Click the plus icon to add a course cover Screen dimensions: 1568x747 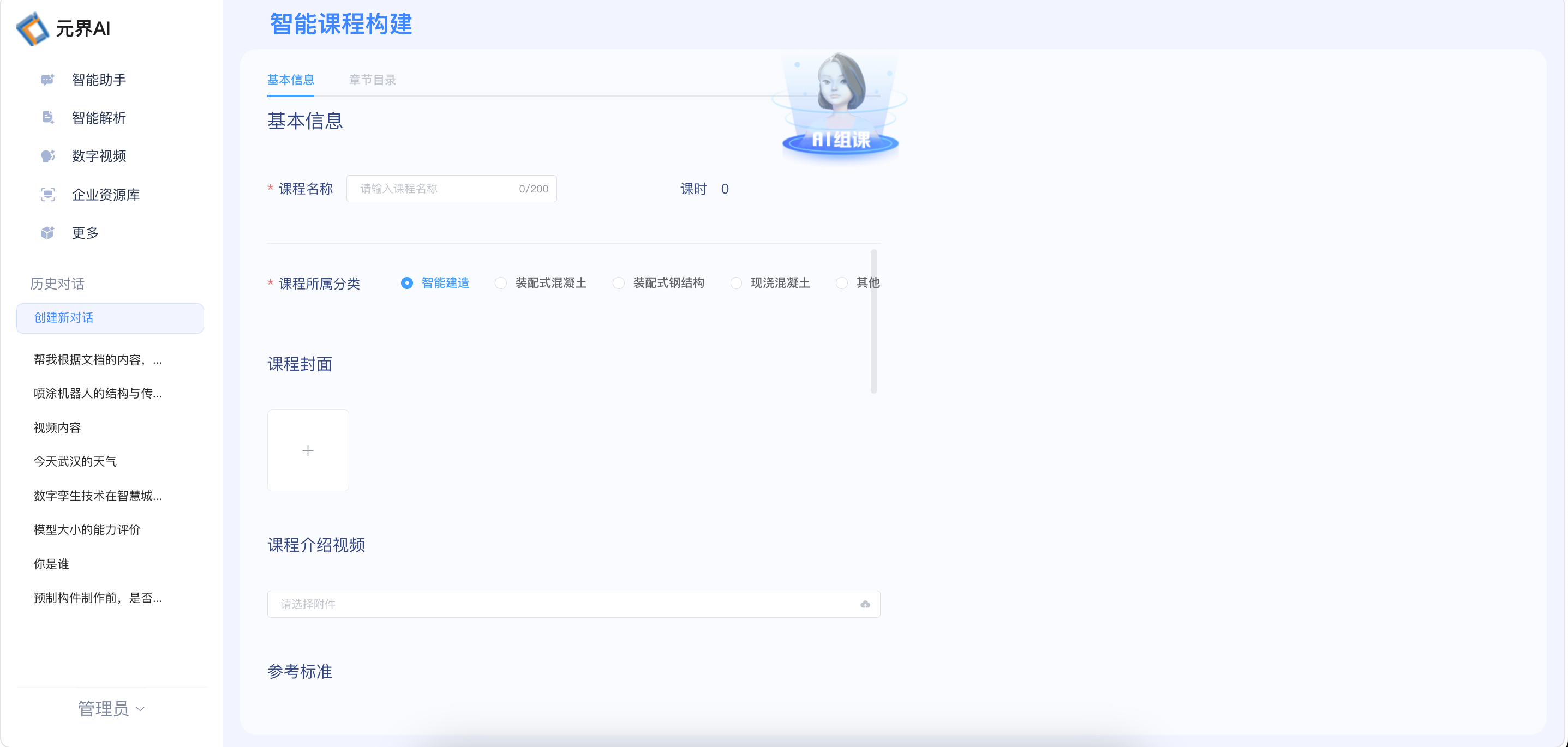click(x=308, y=451)
